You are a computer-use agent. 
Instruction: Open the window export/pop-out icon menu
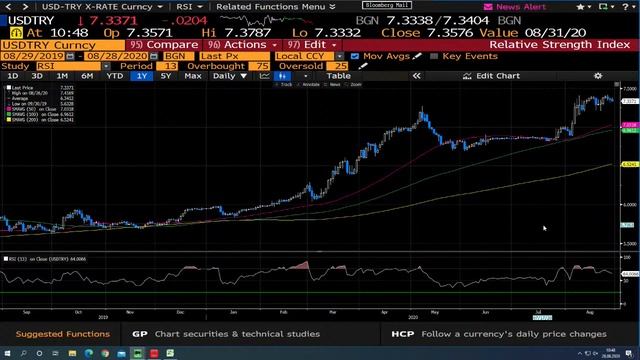click(x=606, y=7)
